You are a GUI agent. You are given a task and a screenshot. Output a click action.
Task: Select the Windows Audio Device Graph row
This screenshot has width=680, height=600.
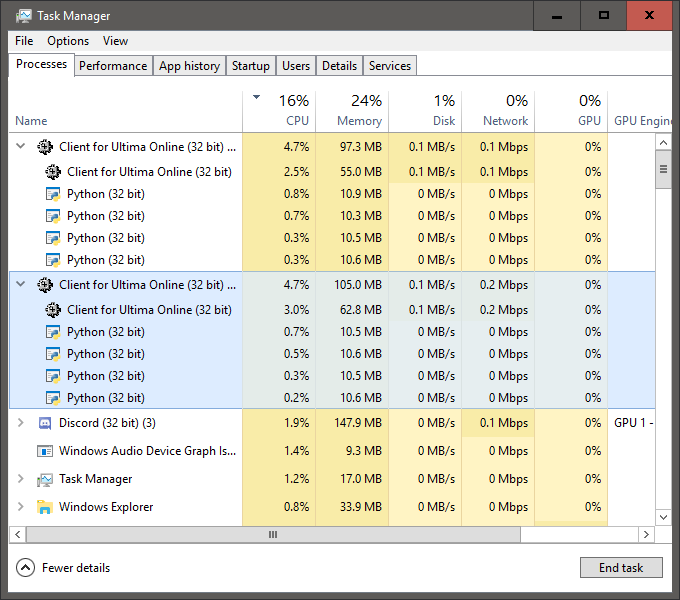(332, 451)
